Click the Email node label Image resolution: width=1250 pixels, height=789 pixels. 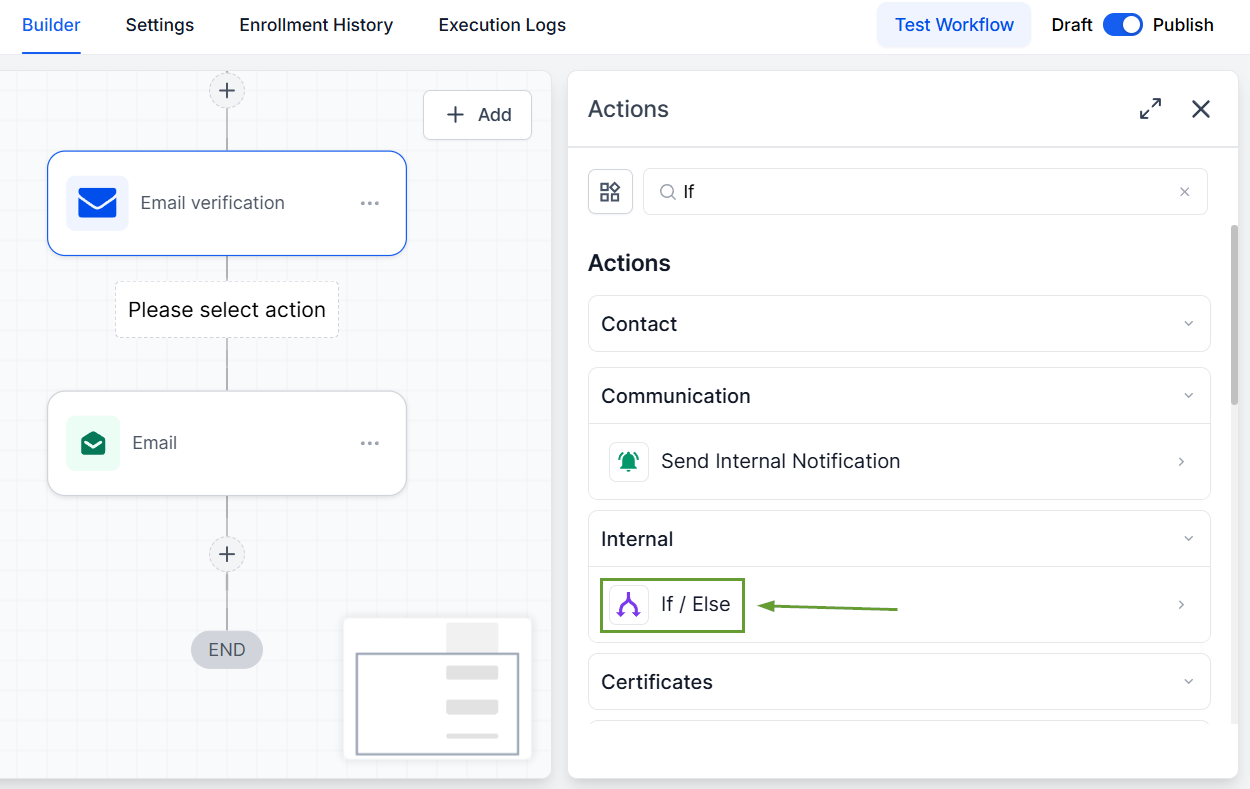click(155, 443)
